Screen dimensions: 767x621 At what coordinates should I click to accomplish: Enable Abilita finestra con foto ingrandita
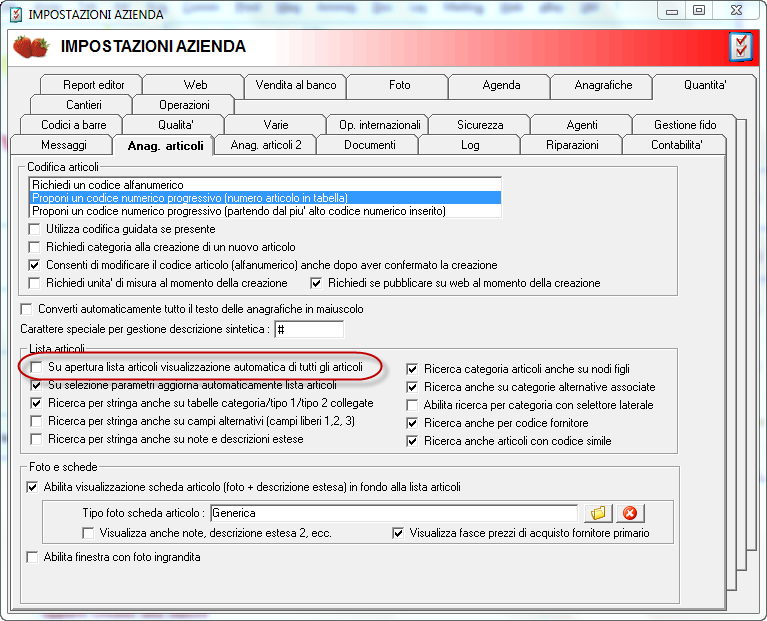[32, 557]
